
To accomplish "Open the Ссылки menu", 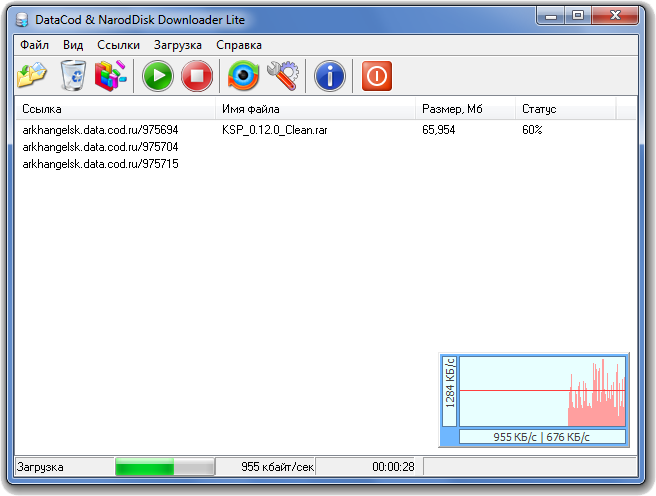I will 118,45.
